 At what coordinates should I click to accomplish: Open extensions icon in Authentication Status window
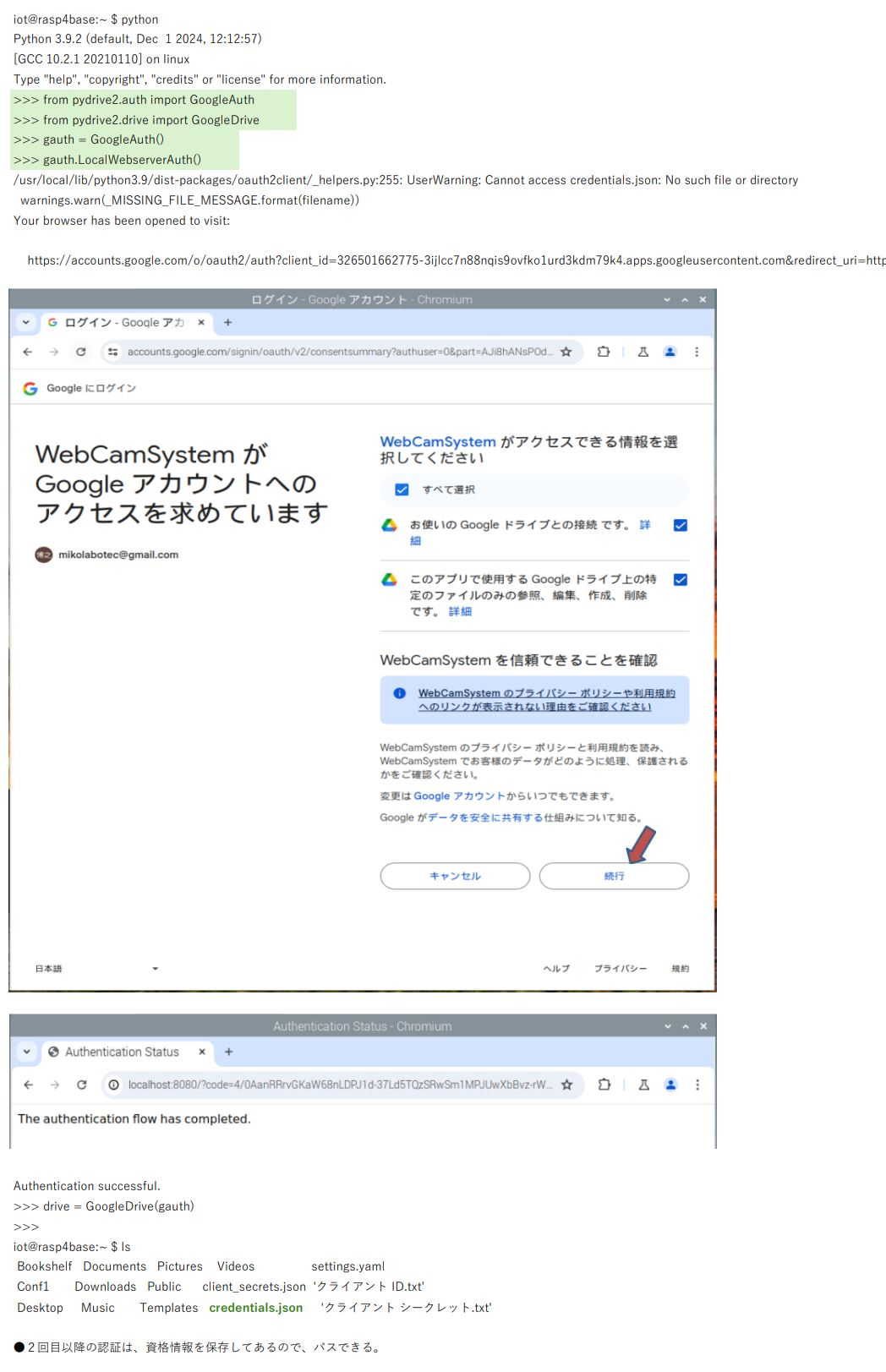(604, 1085)
